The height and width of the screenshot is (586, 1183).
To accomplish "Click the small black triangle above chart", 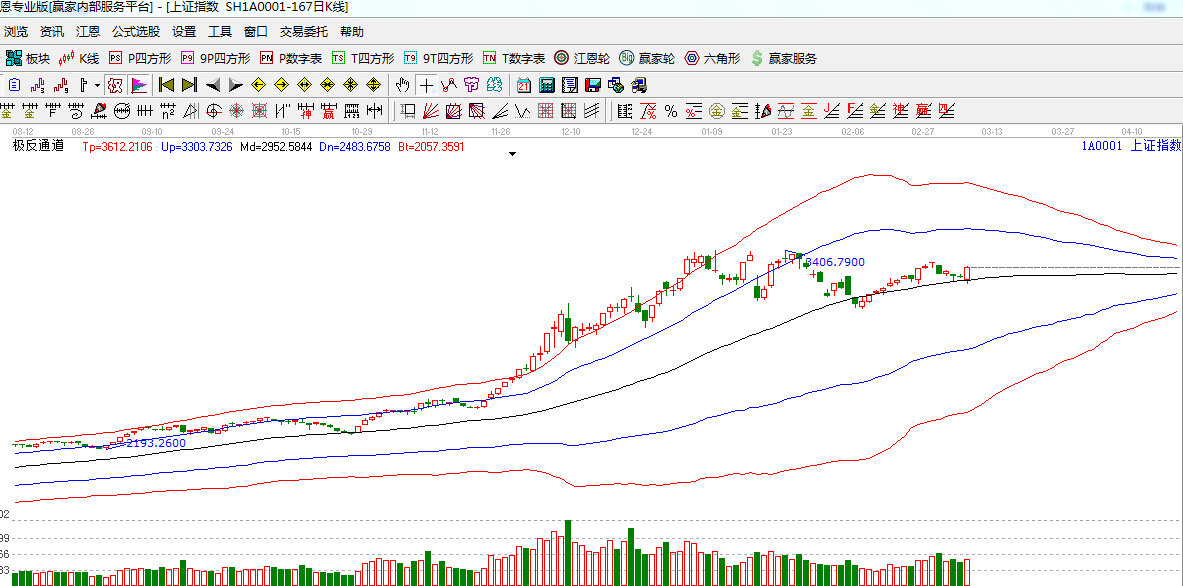I will click(512, 155).
